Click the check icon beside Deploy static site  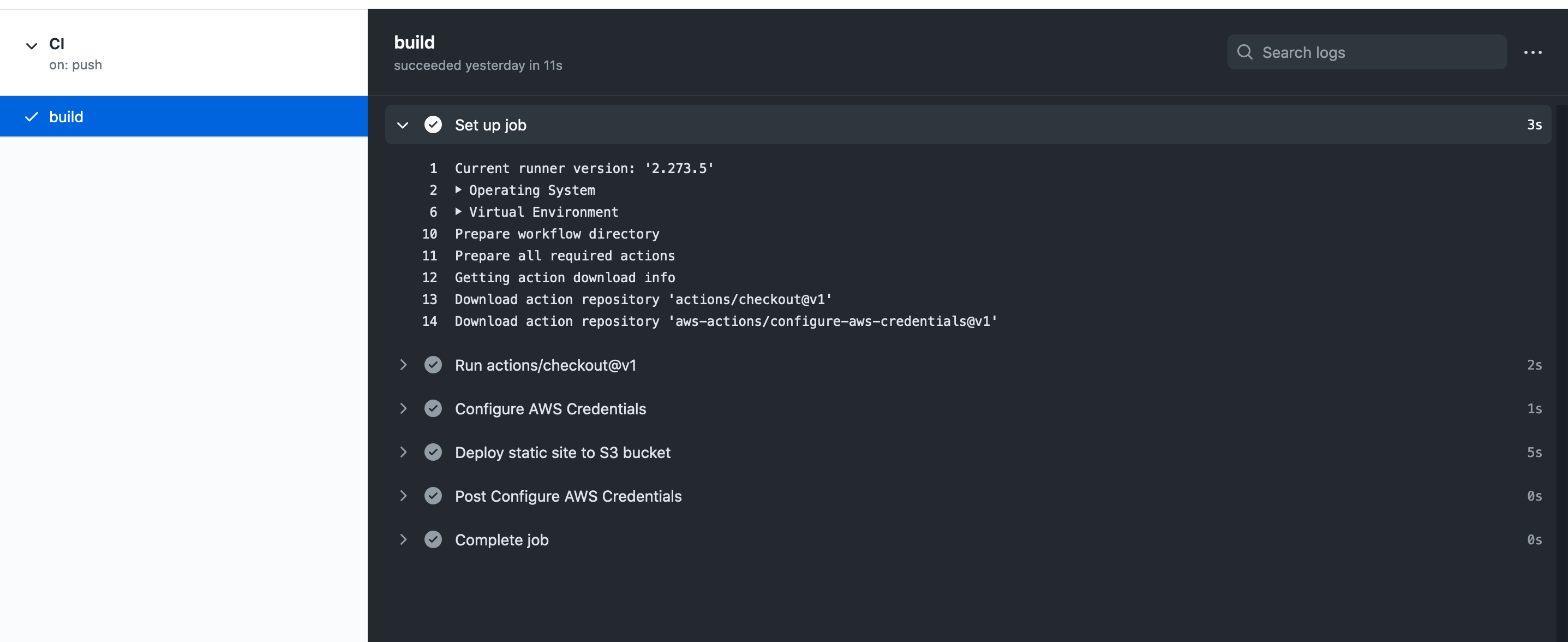coord(433,453)
